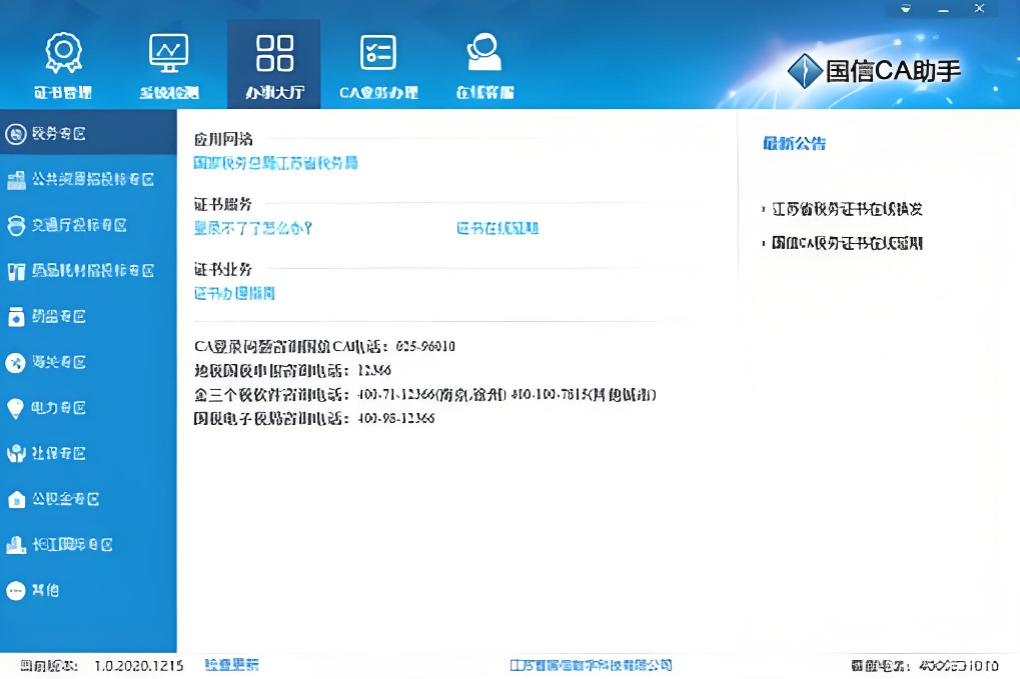Open 在线客服 online customer service
1020x679 pixels.
[483, 62]
